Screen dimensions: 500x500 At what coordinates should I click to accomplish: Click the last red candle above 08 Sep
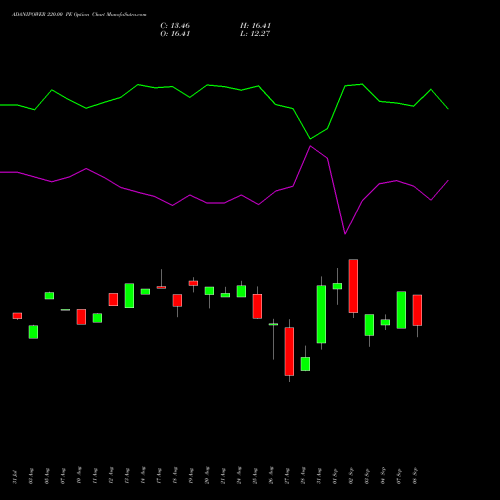click(417, 310)
